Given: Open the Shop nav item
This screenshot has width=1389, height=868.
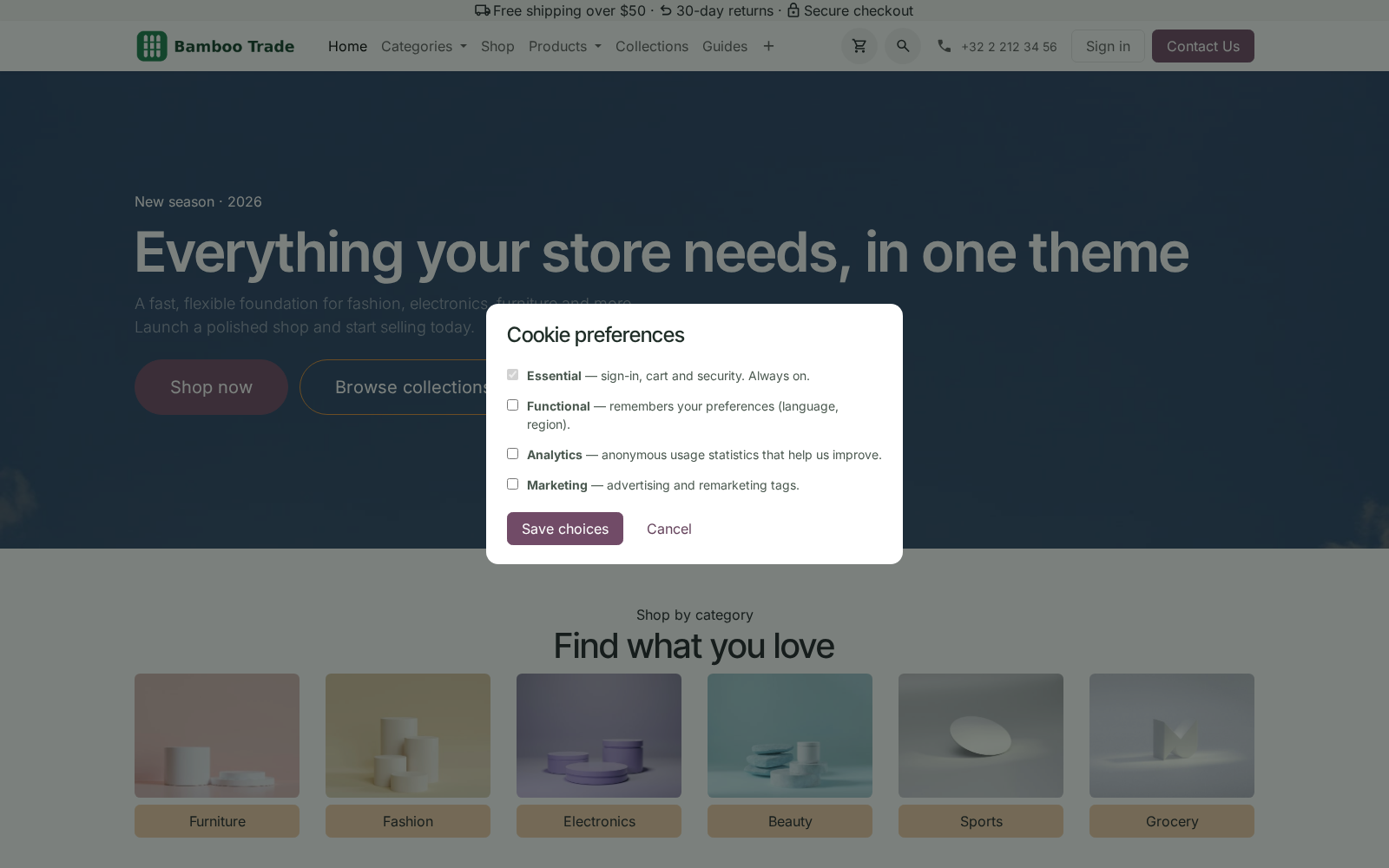Looking at the screenshot, I should 497,46.
